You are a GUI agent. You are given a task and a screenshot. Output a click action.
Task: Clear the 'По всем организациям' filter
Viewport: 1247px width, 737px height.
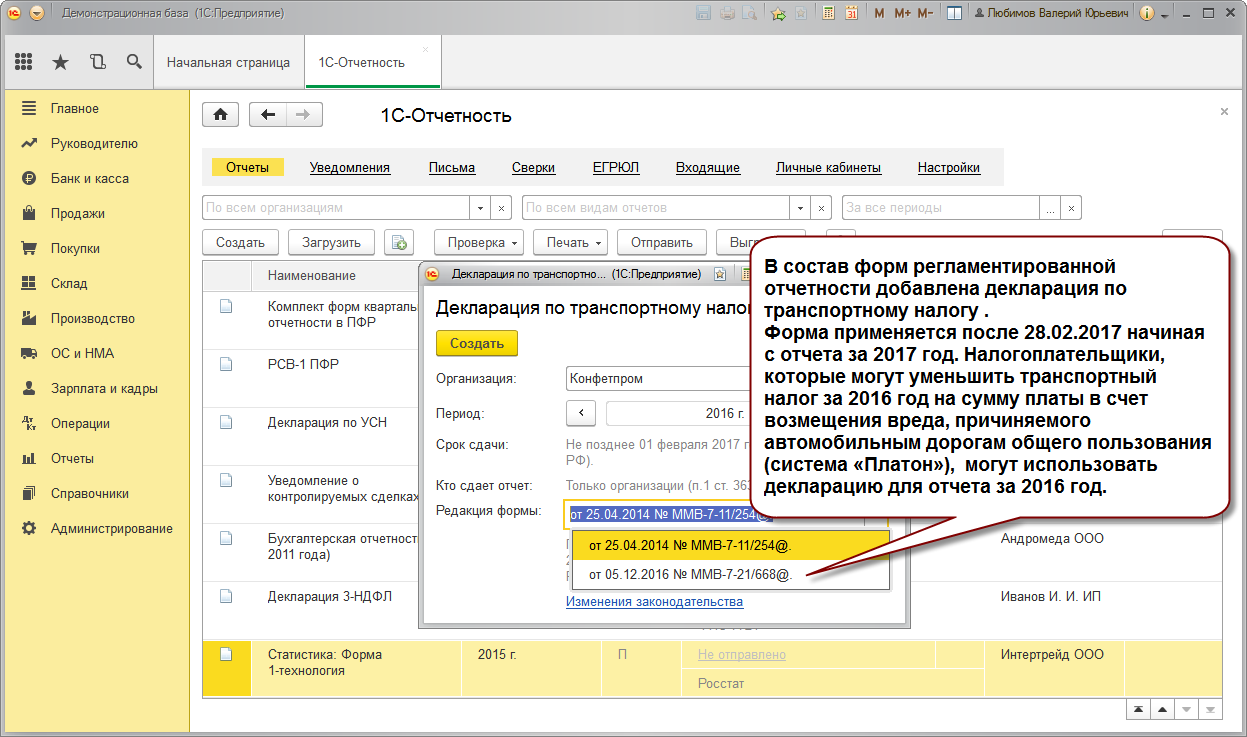coord(501,208)
